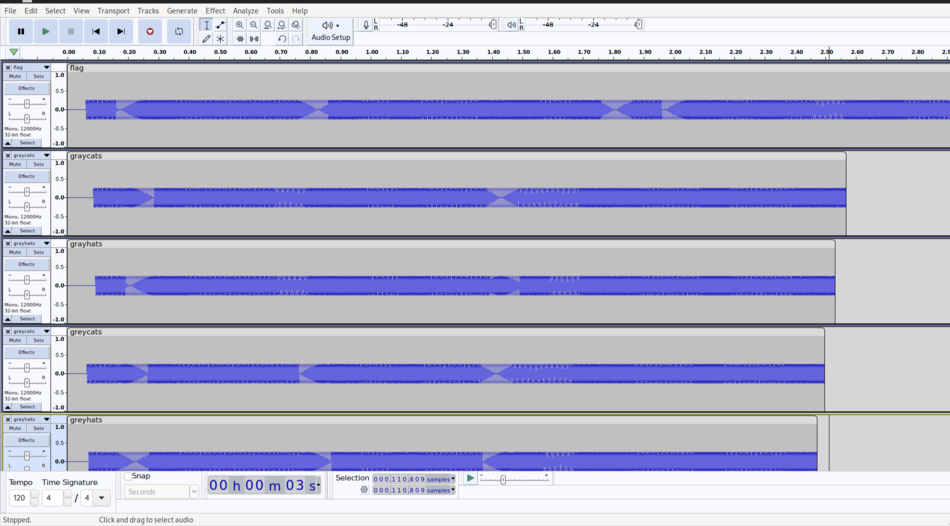The height and width of the screenshot is (526, 950).
Task: Enable the Snap checkbox
Action: [128, 476]
